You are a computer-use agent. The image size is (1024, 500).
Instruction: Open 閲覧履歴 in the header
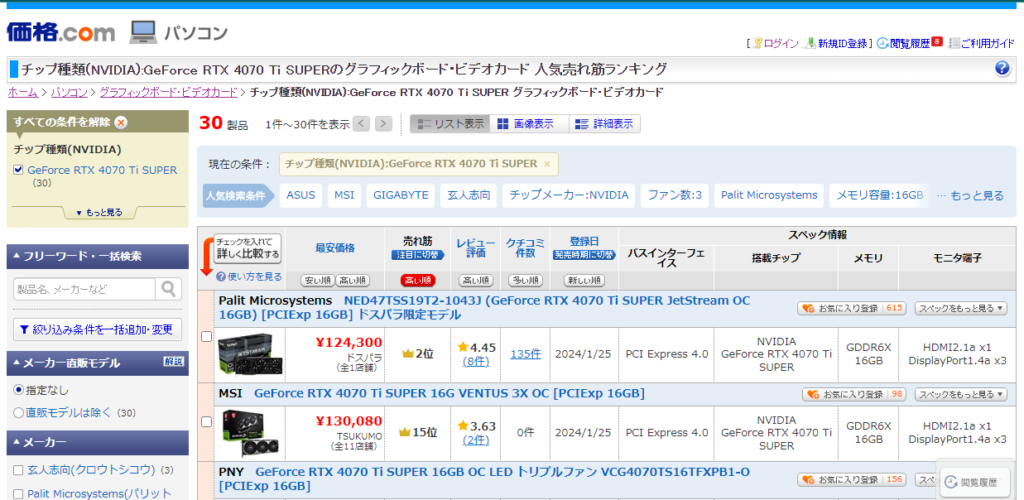(909, 43)
